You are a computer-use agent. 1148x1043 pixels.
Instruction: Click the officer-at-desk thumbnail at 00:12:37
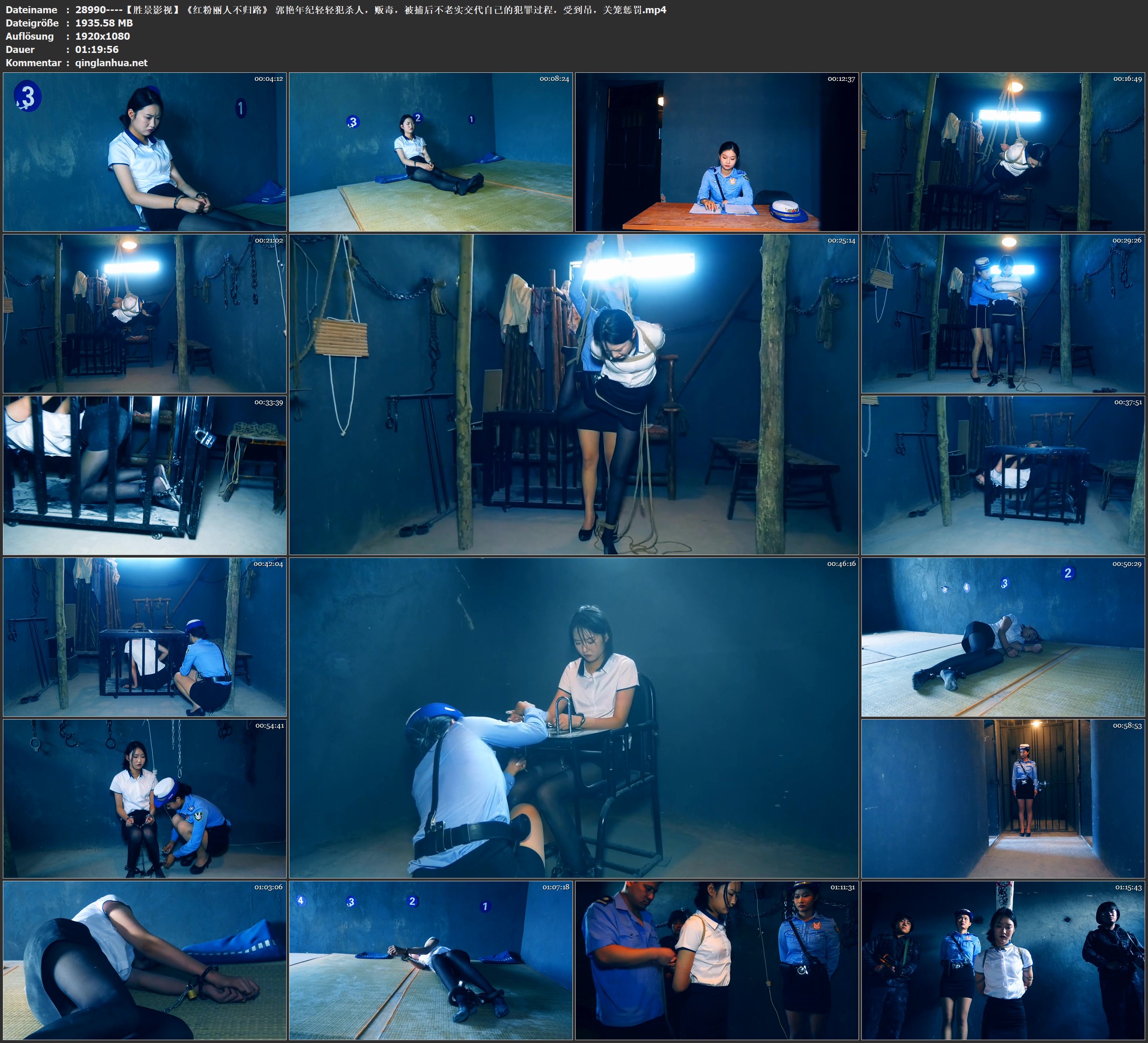pyautogui.click(x=716, y=151)
